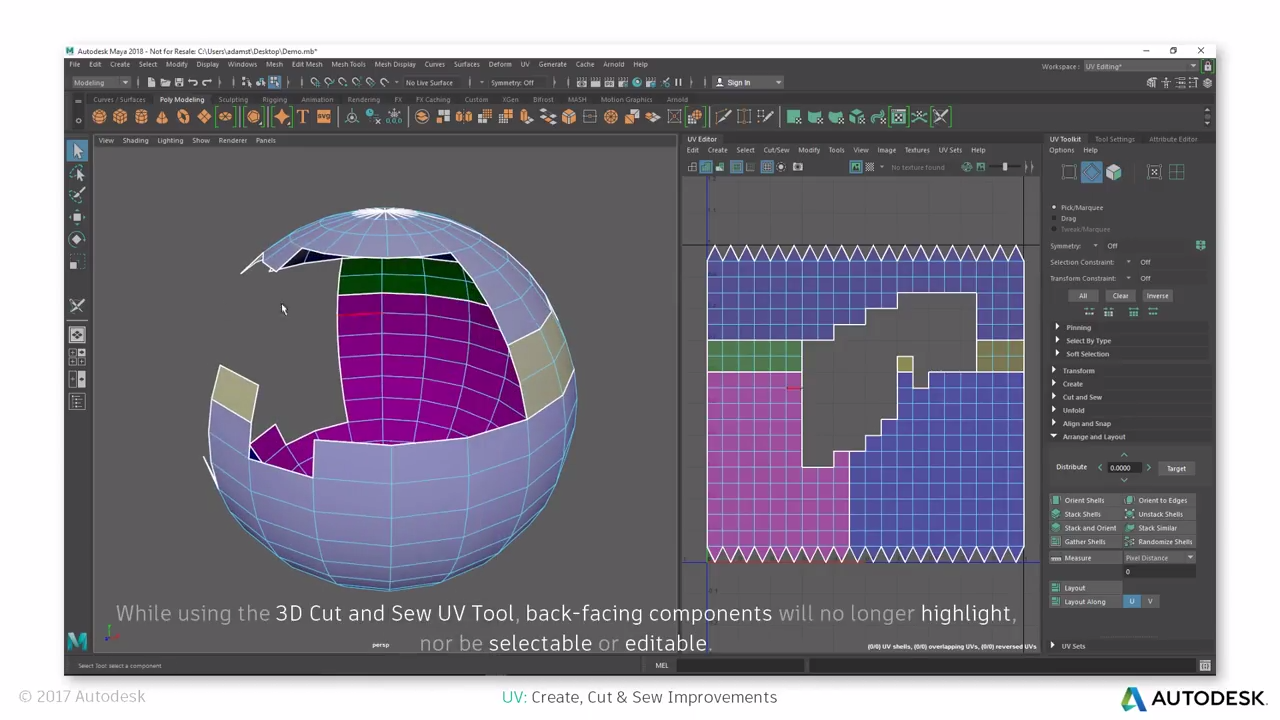Click the All selection button
This screenshot has width=1280, height=720.
pyautogui.click(x=1083, y=296)
